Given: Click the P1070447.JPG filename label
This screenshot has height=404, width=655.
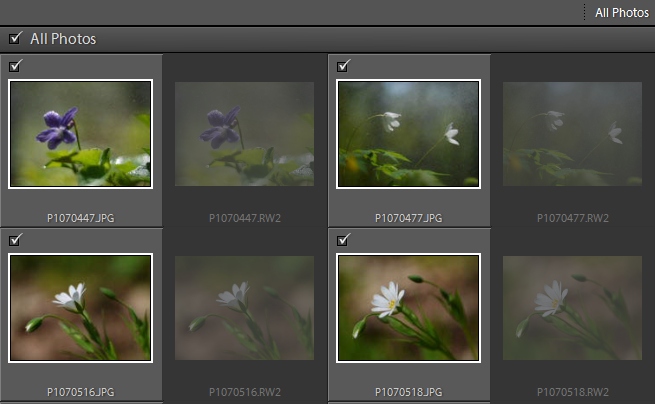Looking at the screenshot, I should pos(81,217).
